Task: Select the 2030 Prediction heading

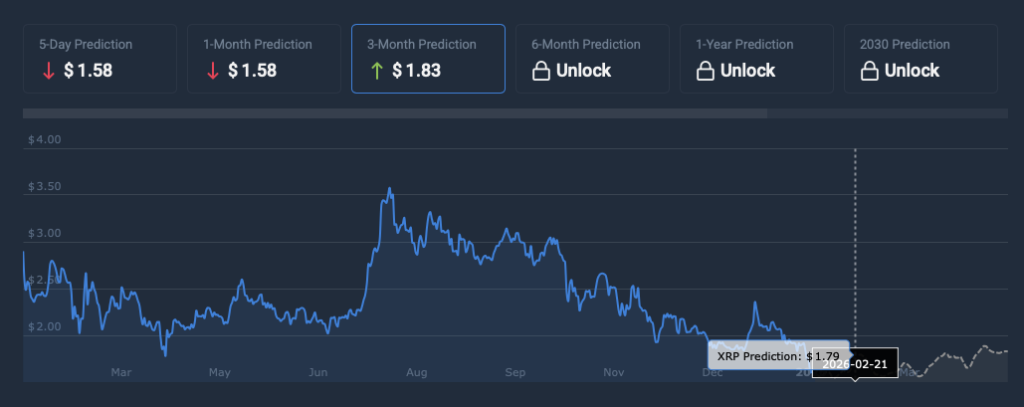Action: [x=905, y=45]
